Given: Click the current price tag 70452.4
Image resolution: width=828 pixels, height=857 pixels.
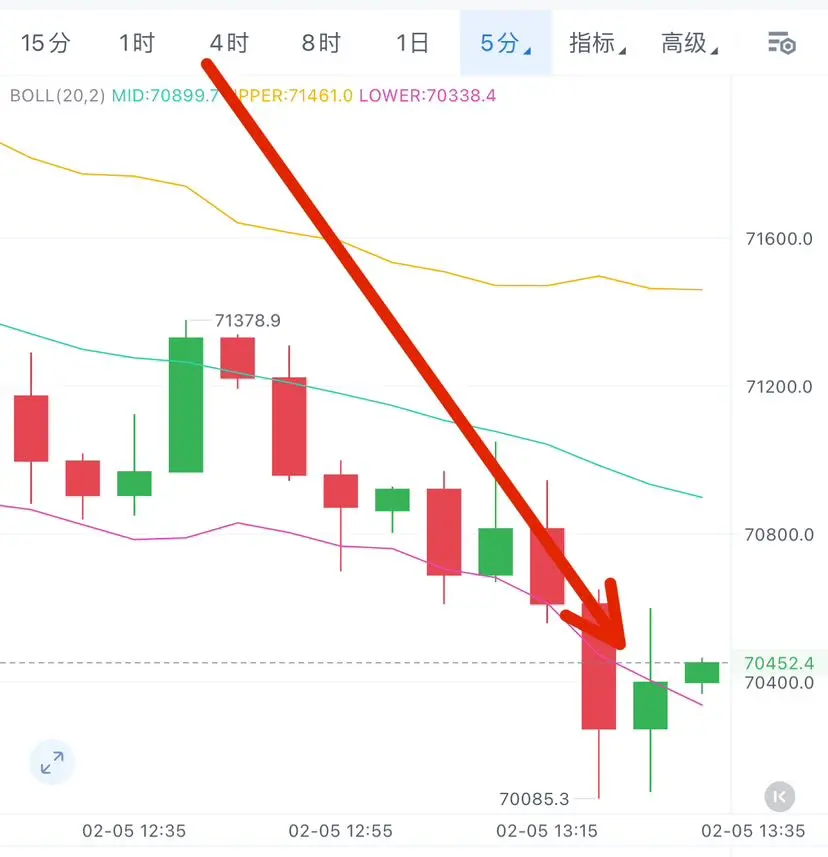Looking at the screenshot, I should pos(779,663).
